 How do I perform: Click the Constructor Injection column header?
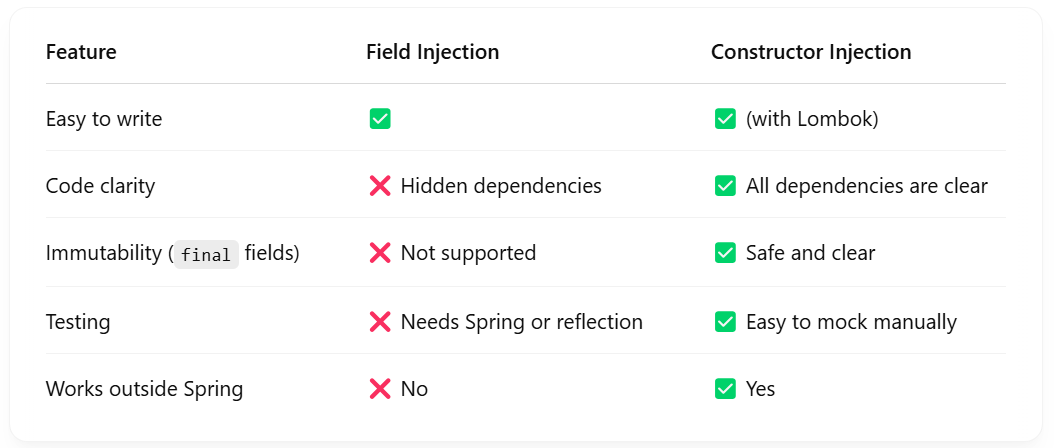(810, 52)
